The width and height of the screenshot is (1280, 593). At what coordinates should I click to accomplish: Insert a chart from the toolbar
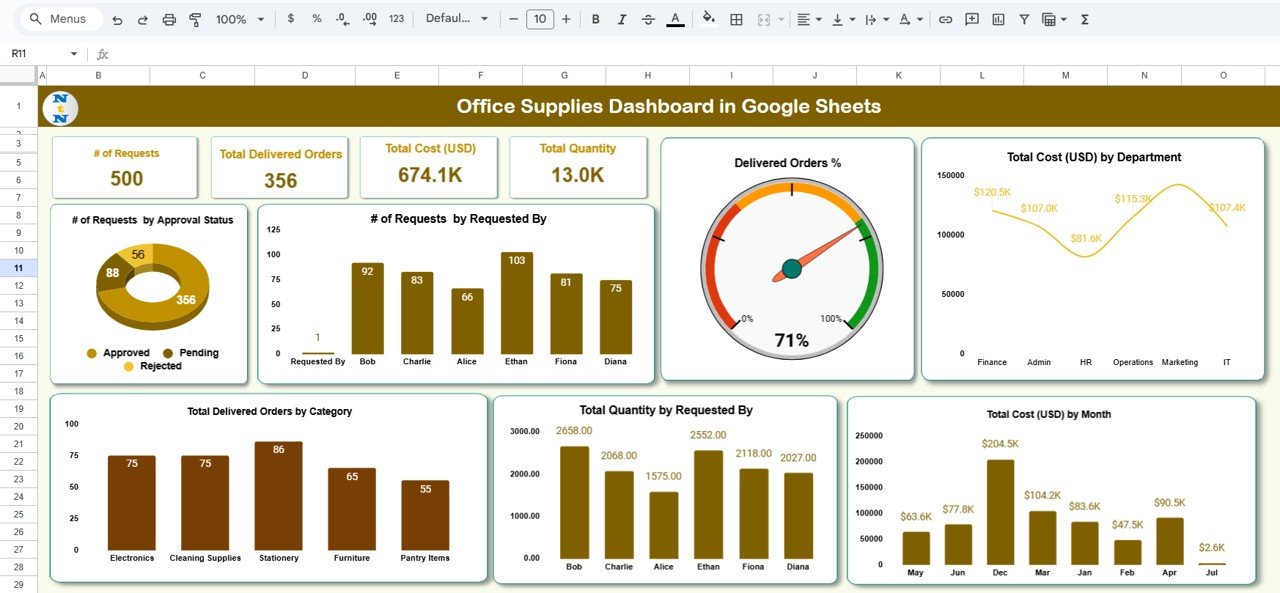point(998,19)
